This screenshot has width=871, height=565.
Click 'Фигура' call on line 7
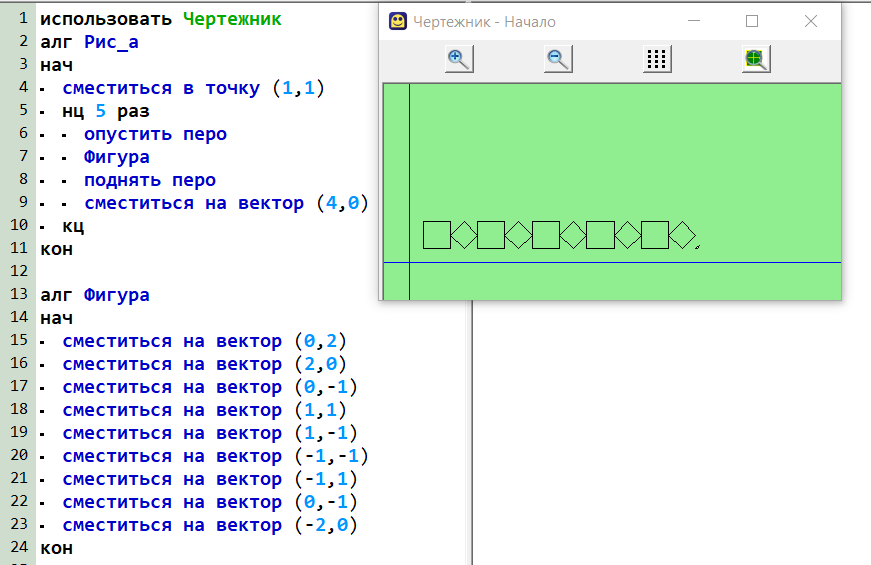[x=117, y=157]
